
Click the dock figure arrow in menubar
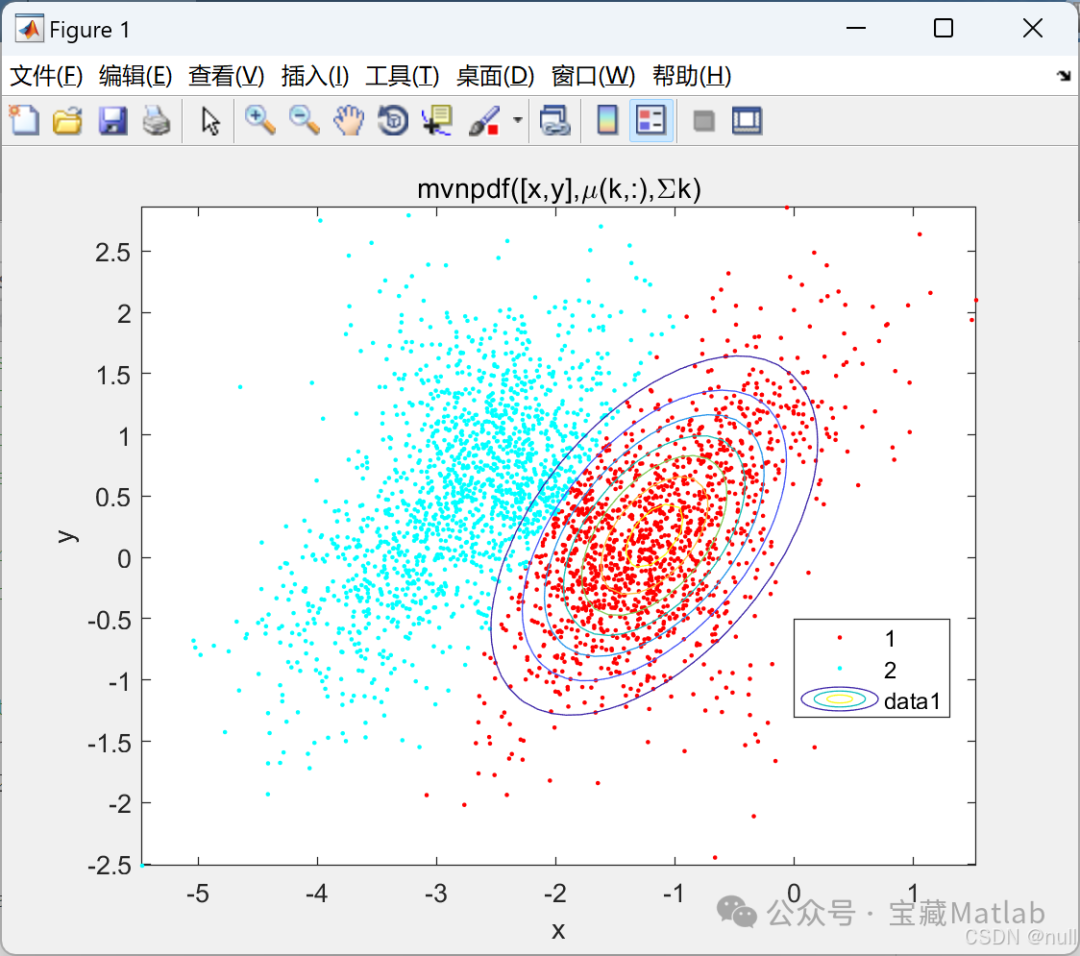pyautogui.click(x=1063, y=76)
